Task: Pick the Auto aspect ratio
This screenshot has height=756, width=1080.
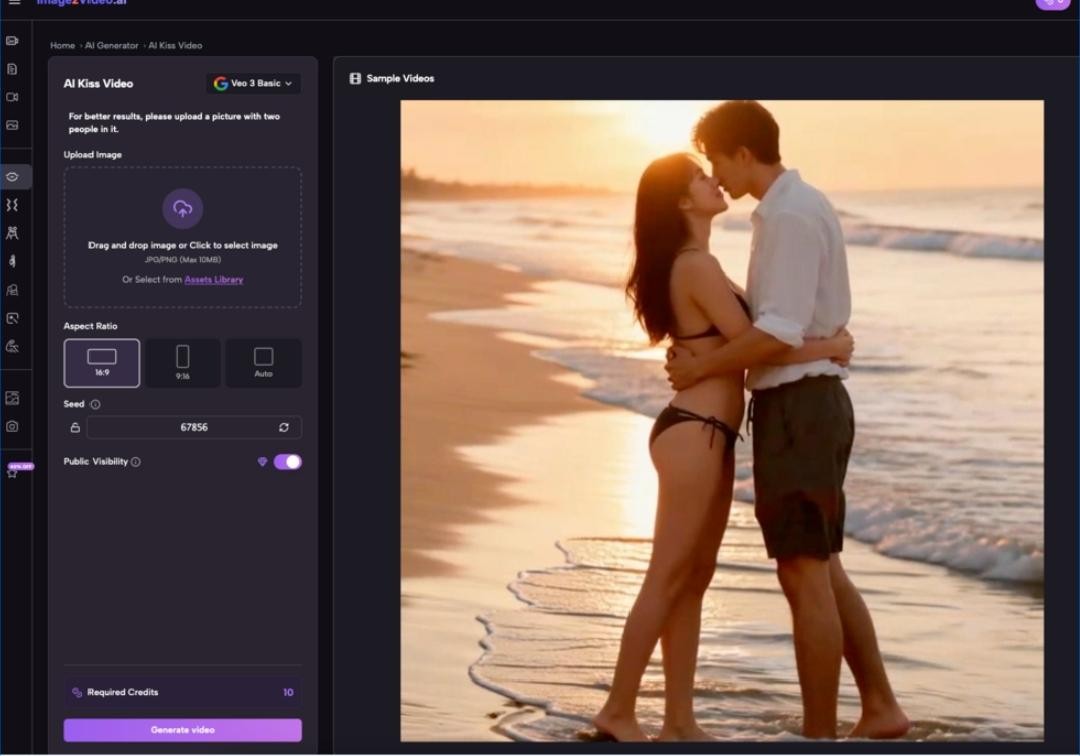Action: [x=263, y=362]
